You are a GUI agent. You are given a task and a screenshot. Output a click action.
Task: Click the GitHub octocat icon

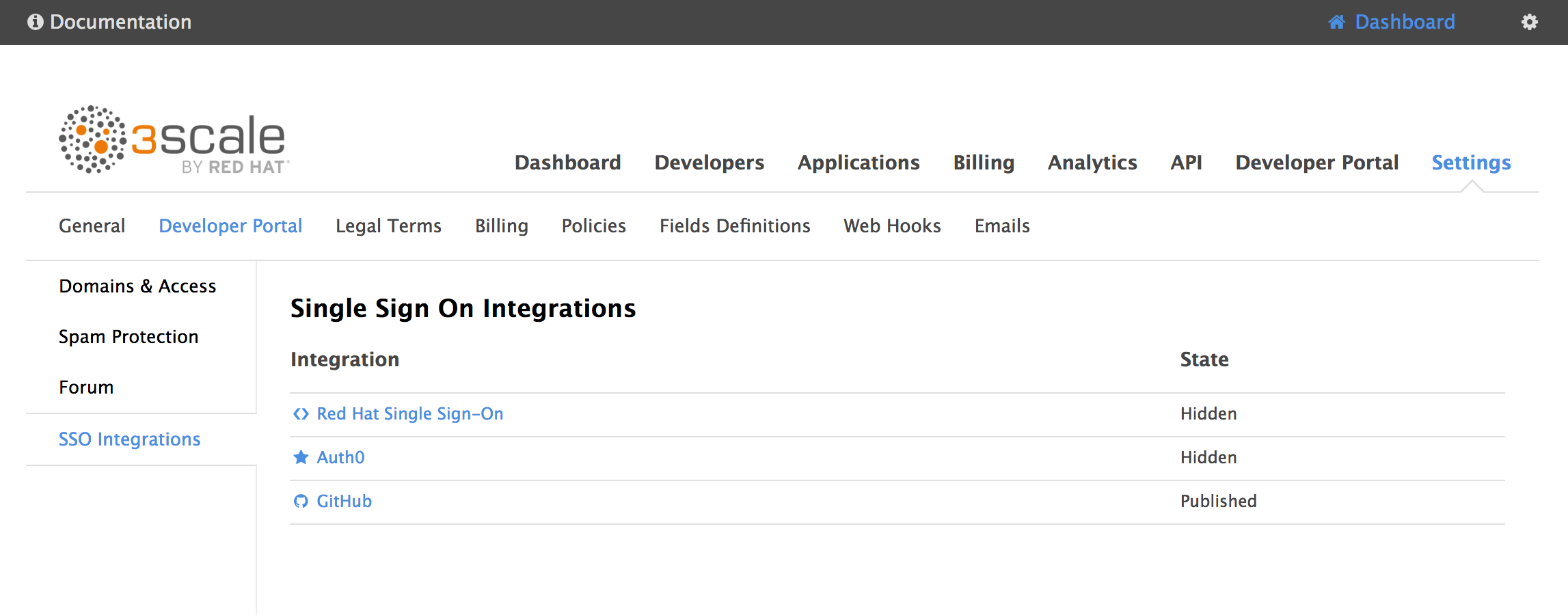pos(301,501)
